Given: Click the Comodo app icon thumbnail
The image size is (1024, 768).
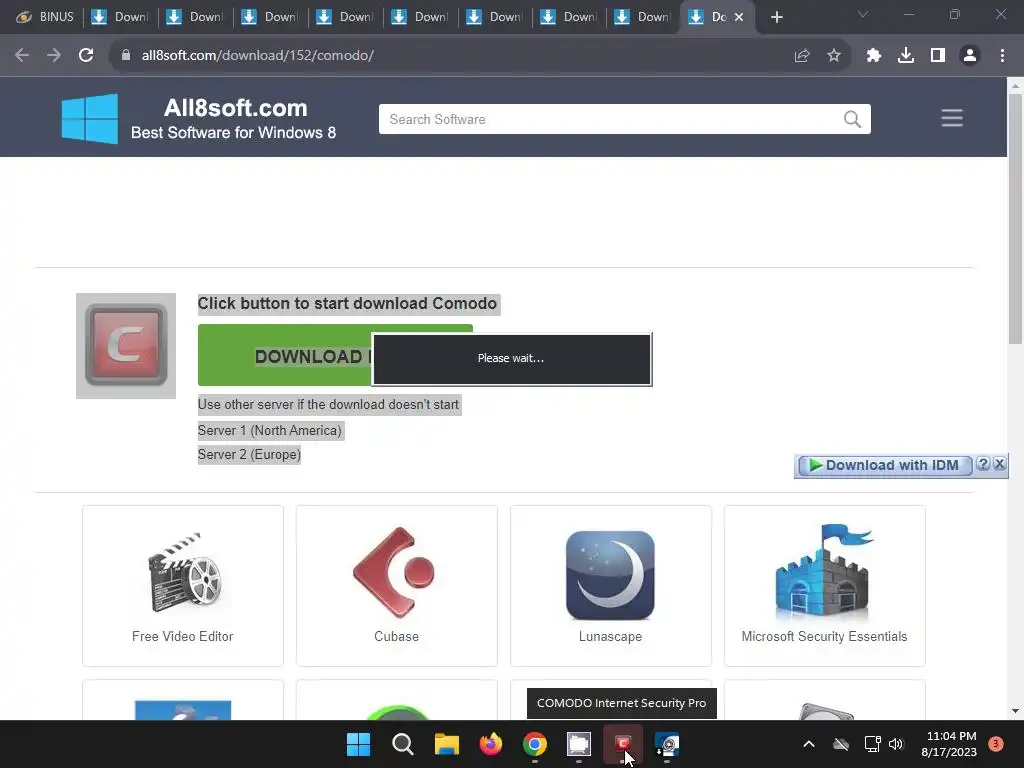Looking at the screenshot, I should [126, 345].
